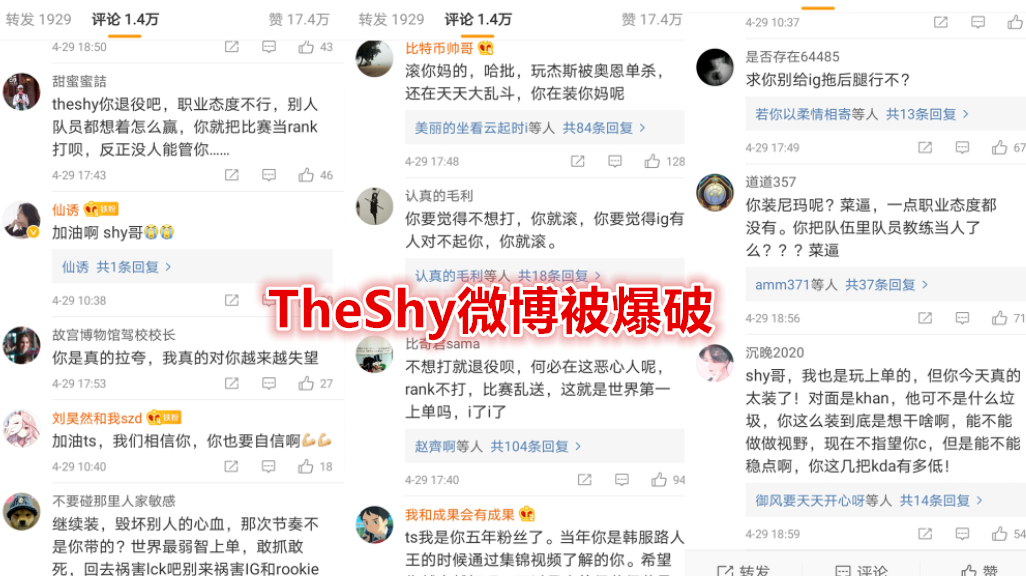Like 道道357's comment with 71 likes
The width and height of the screenshot is (1026, 576).
point(999,318)
